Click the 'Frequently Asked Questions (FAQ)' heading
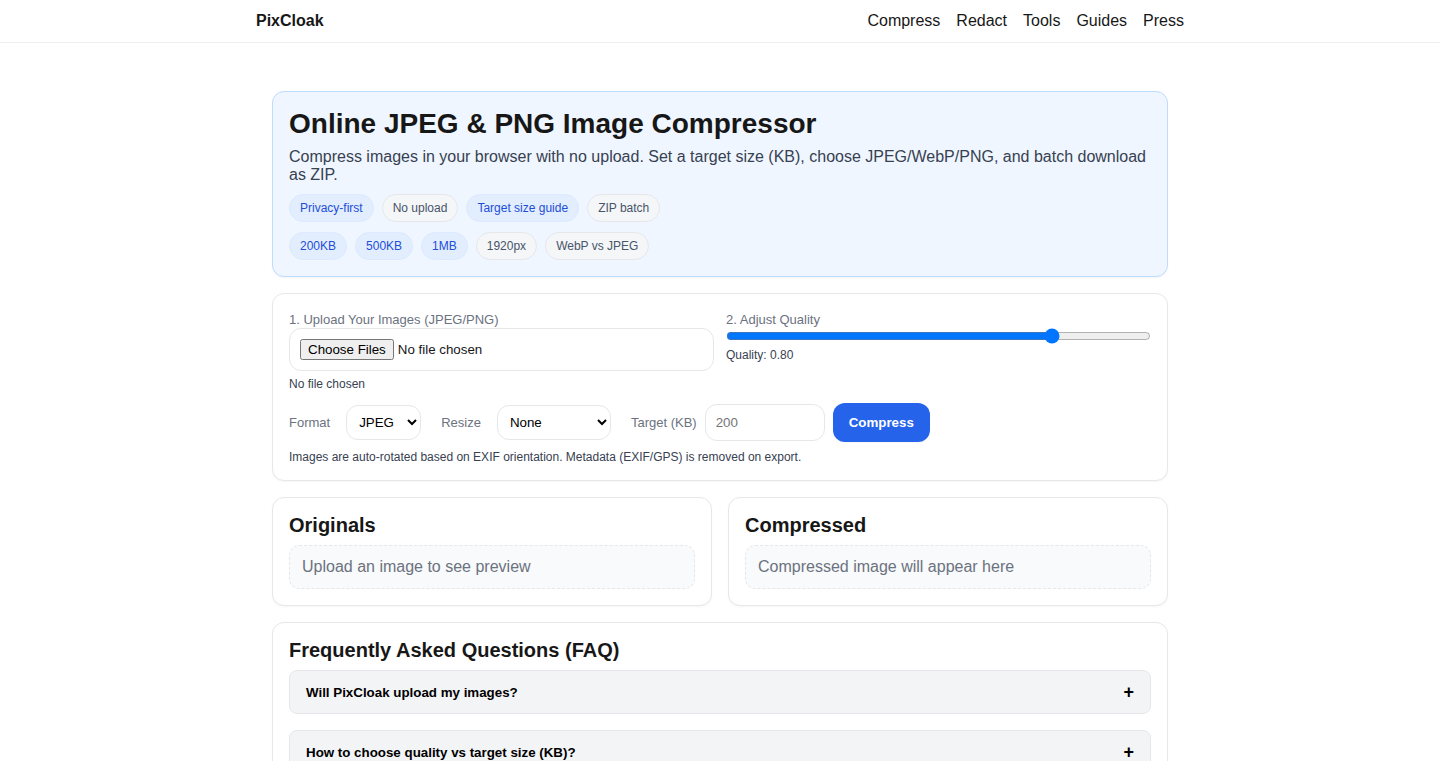Viewport: 1440px width, 761px height. [454, 650]
